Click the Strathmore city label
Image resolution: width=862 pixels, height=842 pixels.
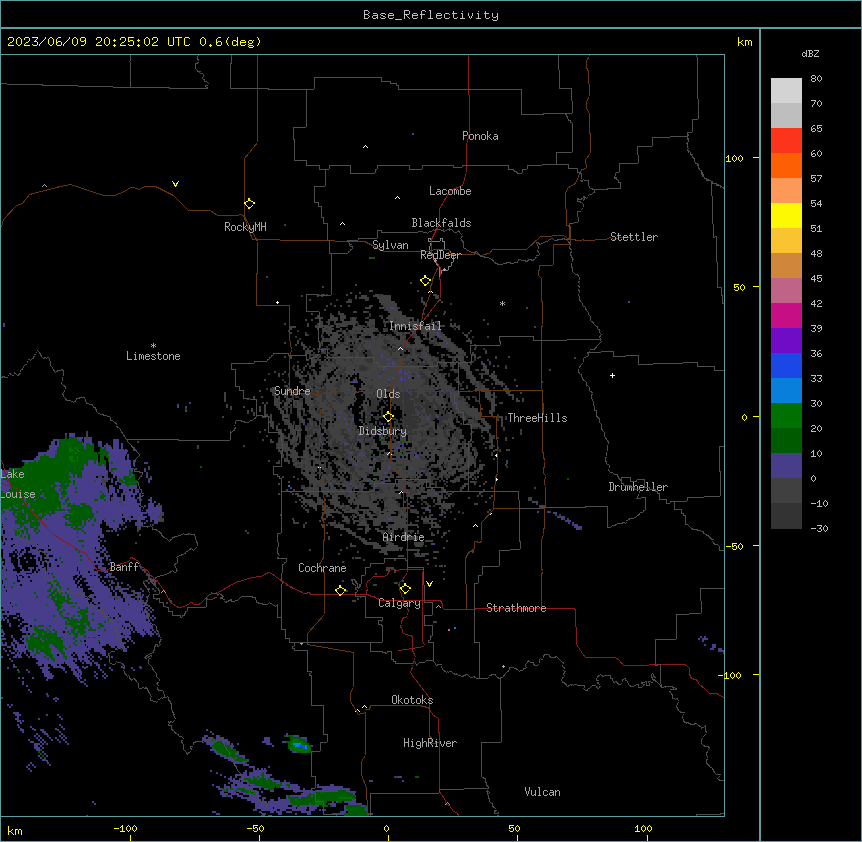click(516, 608)
